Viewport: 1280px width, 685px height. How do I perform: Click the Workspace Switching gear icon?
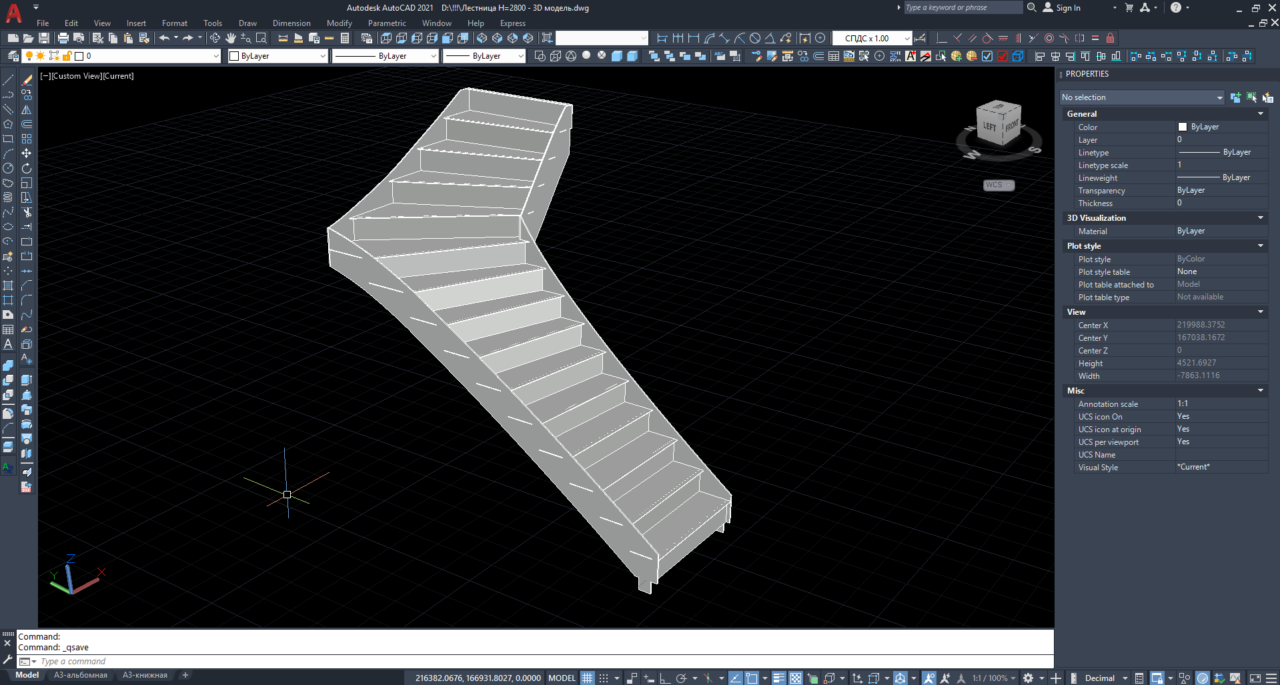[1028, 677]
